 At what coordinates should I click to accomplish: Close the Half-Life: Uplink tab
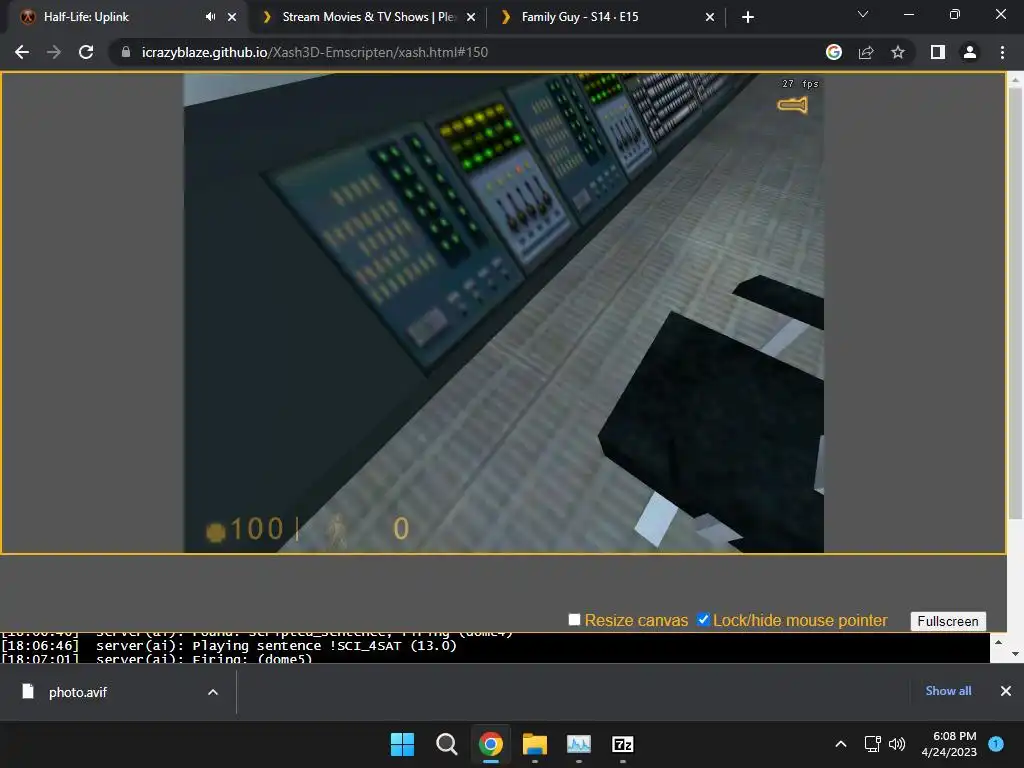[x=232, y=17]
